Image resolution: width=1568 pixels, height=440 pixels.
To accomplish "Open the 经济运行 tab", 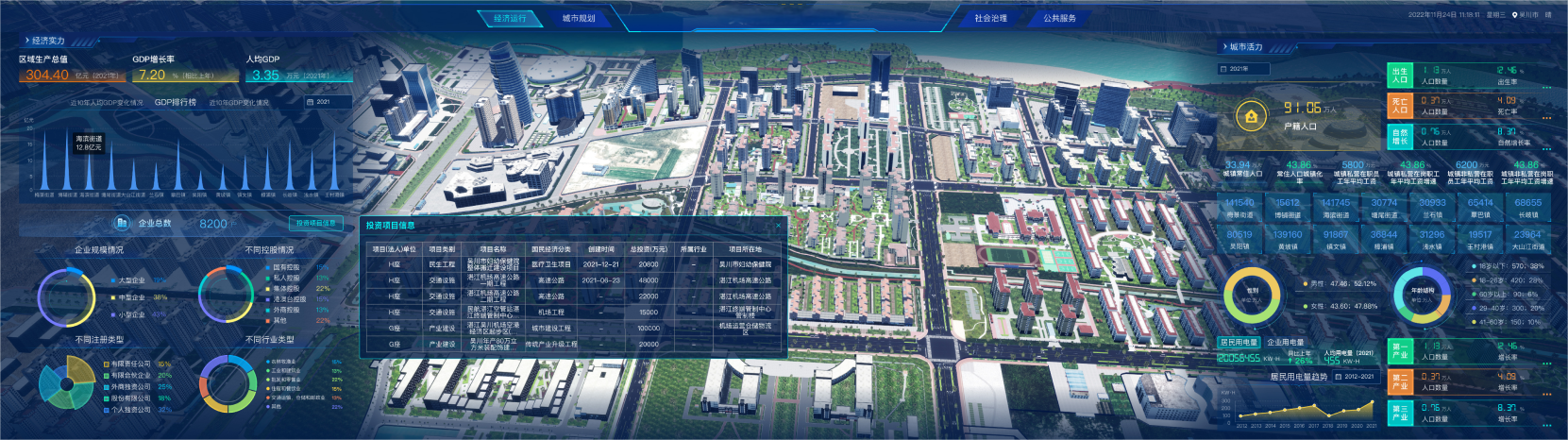I will click(510, 18).
